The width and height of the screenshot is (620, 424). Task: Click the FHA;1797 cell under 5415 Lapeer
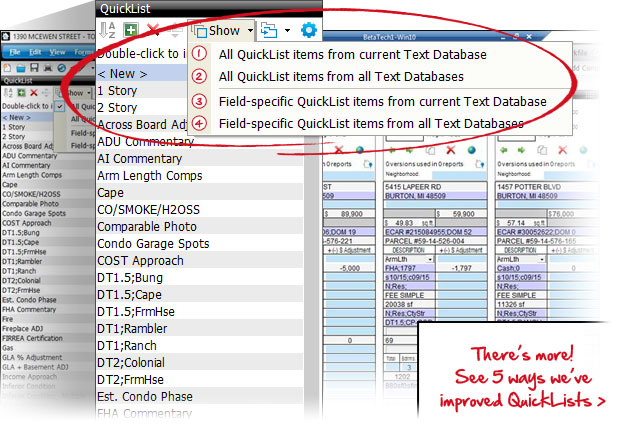click(409, 268)
